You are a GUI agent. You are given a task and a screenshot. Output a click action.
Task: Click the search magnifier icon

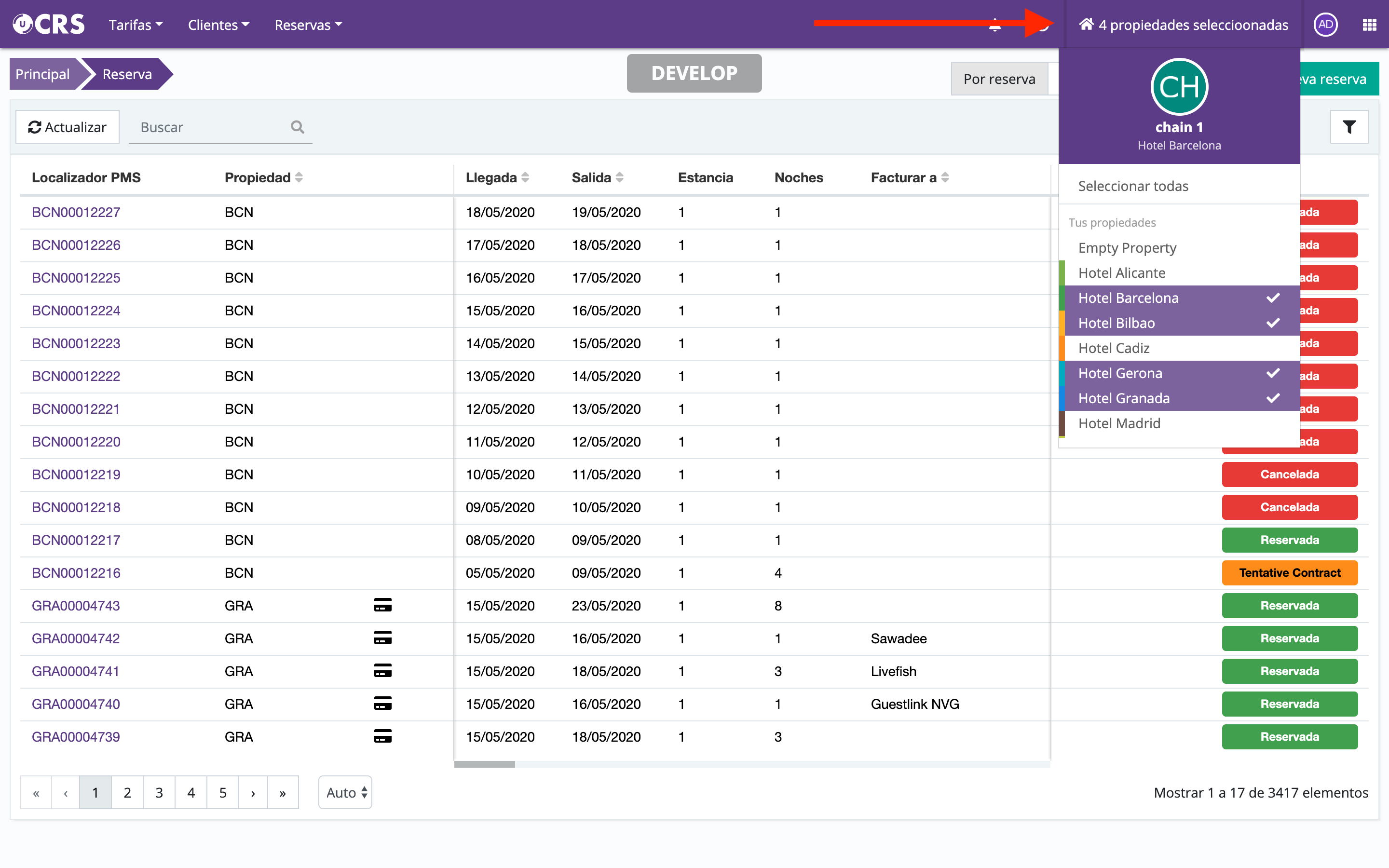(297, 127)
